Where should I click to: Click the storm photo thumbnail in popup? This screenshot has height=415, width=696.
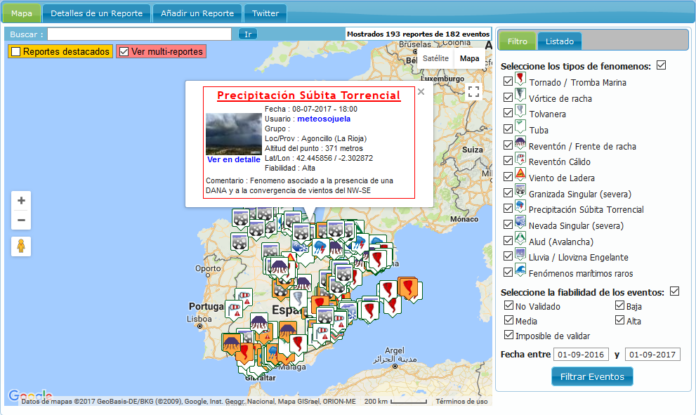tap(233, 134)
